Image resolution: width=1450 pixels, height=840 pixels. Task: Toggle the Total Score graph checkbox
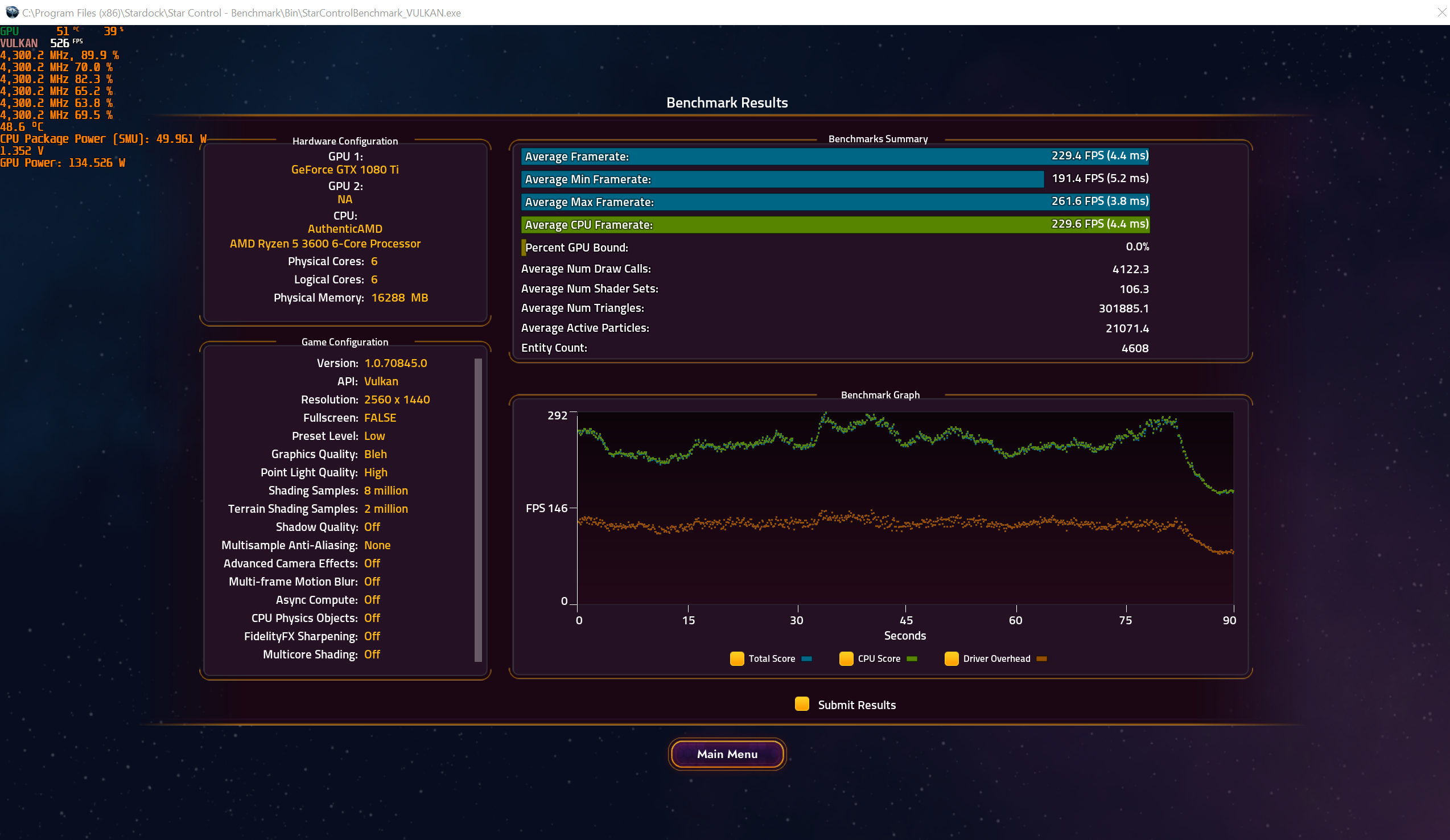pos(736,658)
